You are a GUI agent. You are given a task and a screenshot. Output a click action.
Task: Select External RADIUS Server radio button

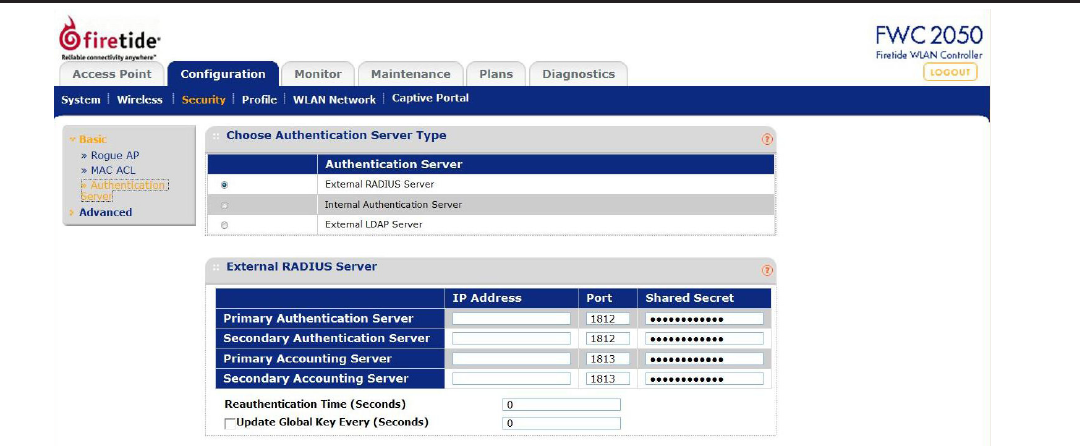[225, 185]
